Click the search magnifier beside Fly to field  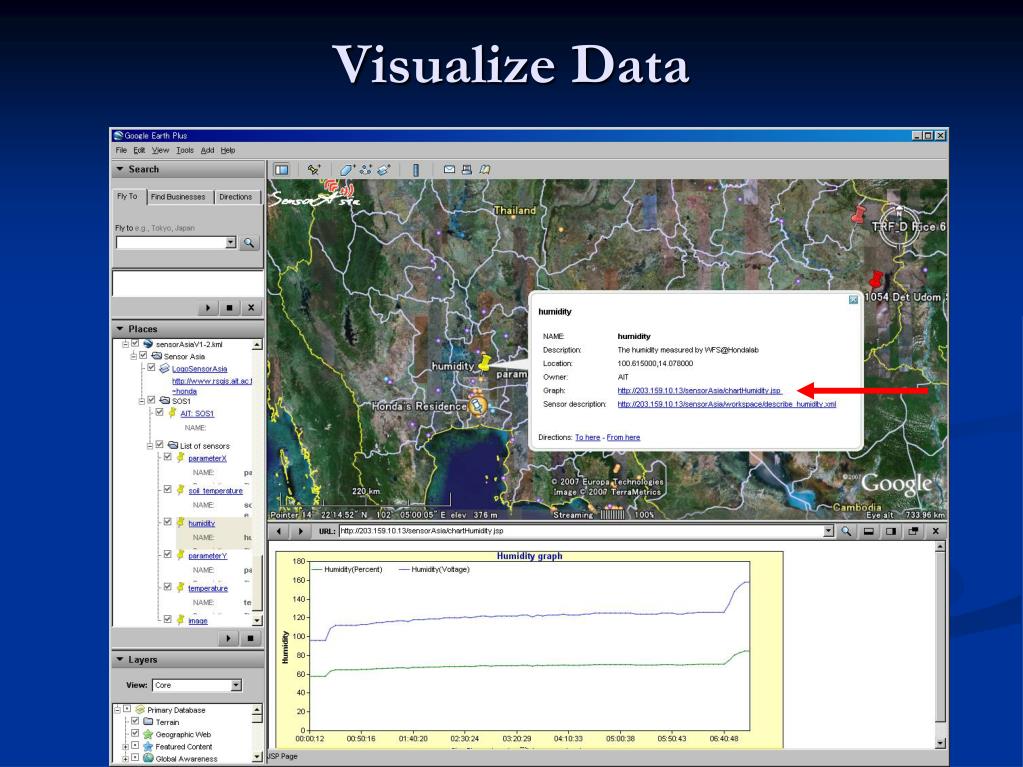(x=249, y=243)
